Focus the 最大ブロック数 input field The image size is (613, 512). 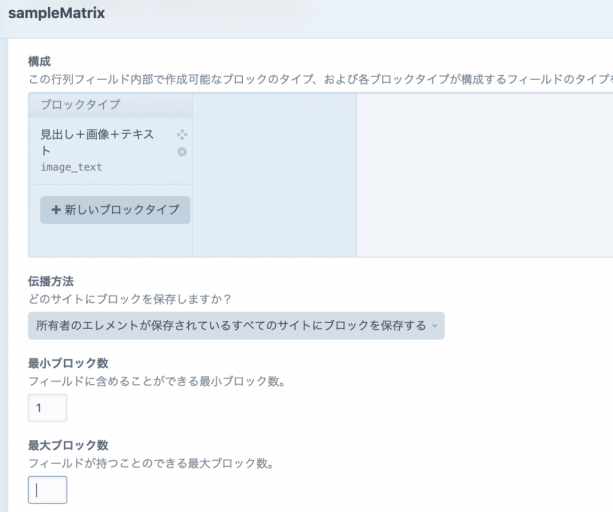(47, 490)
